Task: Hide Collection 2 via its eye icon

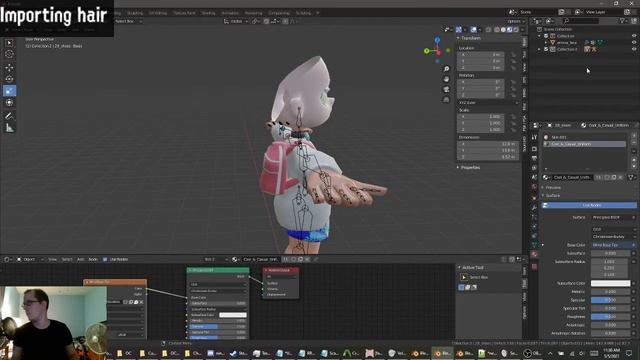Action: tap(634, 49)
